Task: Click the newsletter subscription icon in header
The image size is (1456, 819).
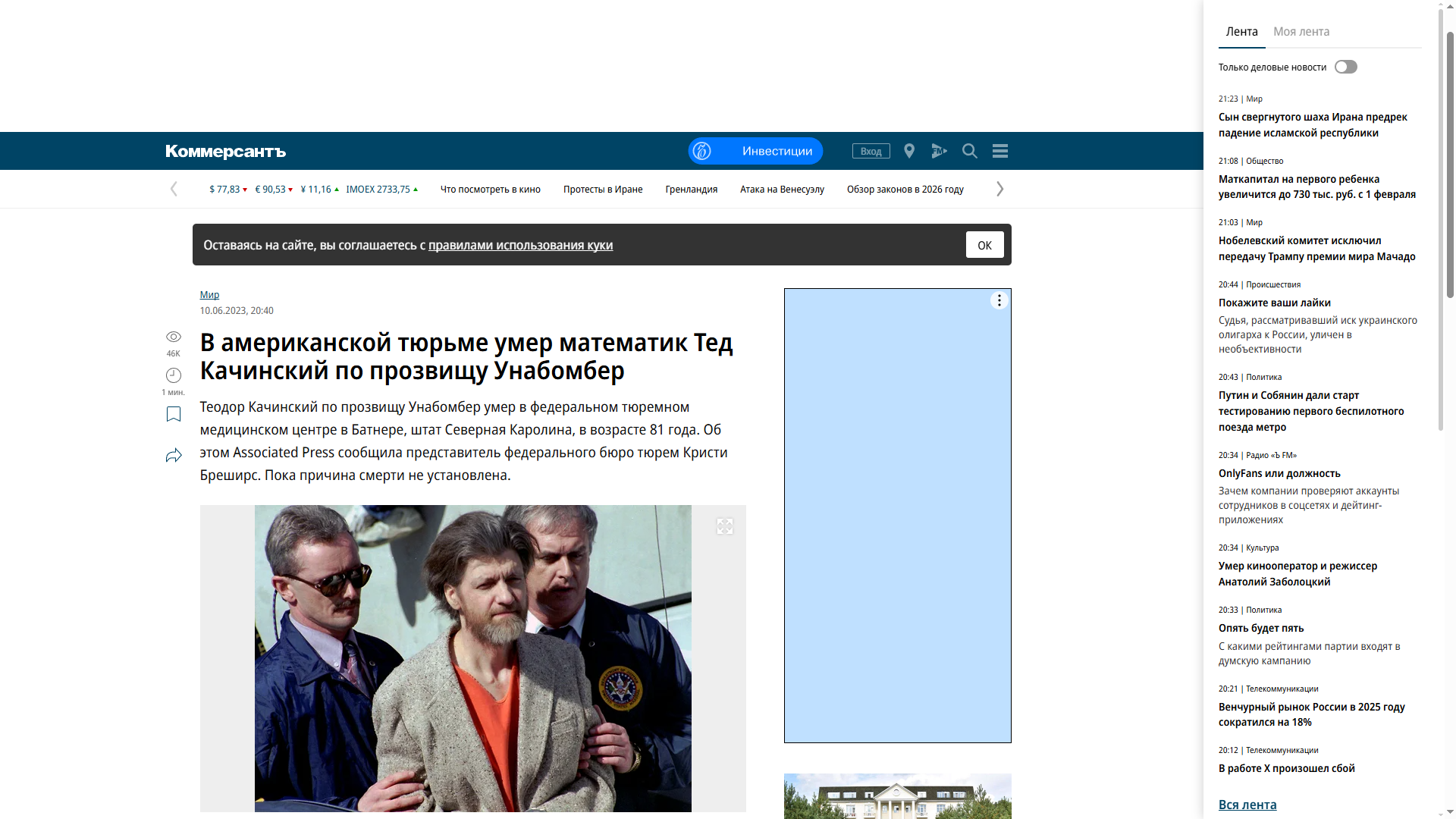Action: coord(939,151)
